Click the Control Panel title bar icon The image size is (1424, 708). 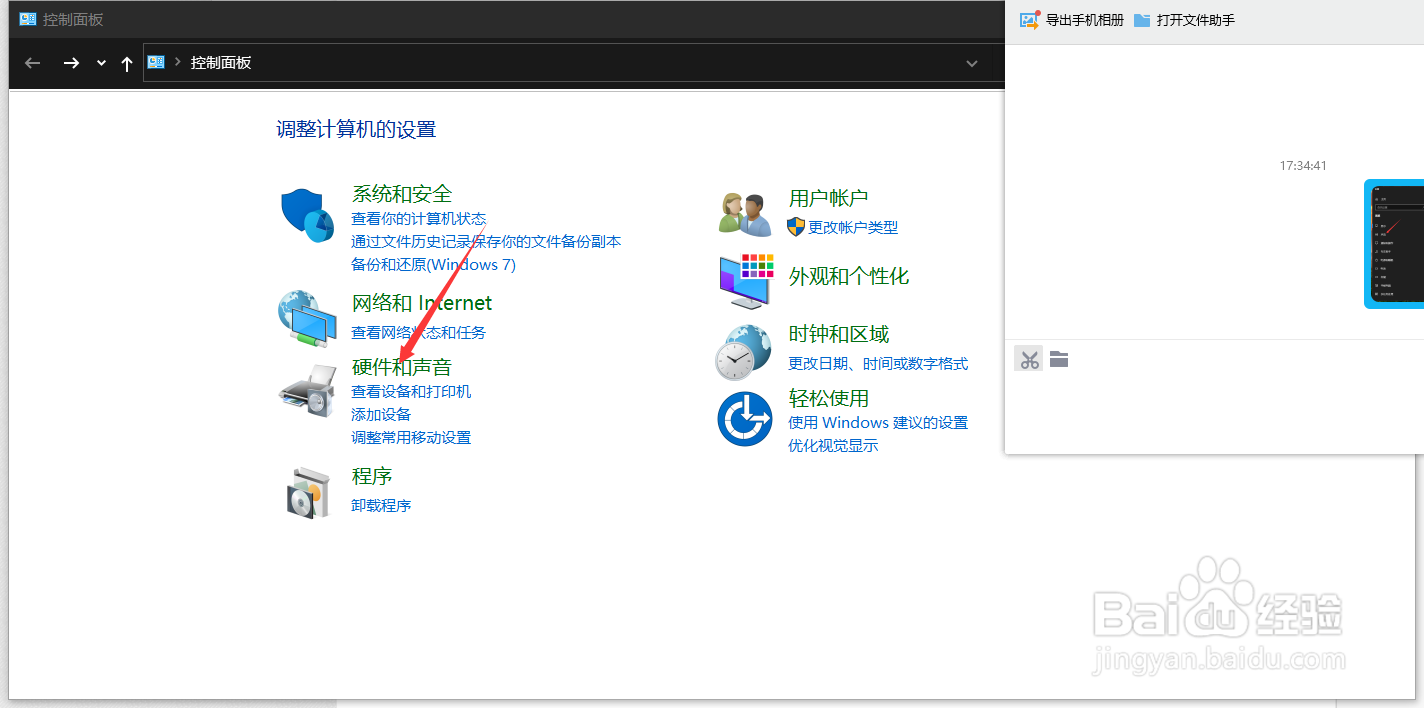click(28, 19)
